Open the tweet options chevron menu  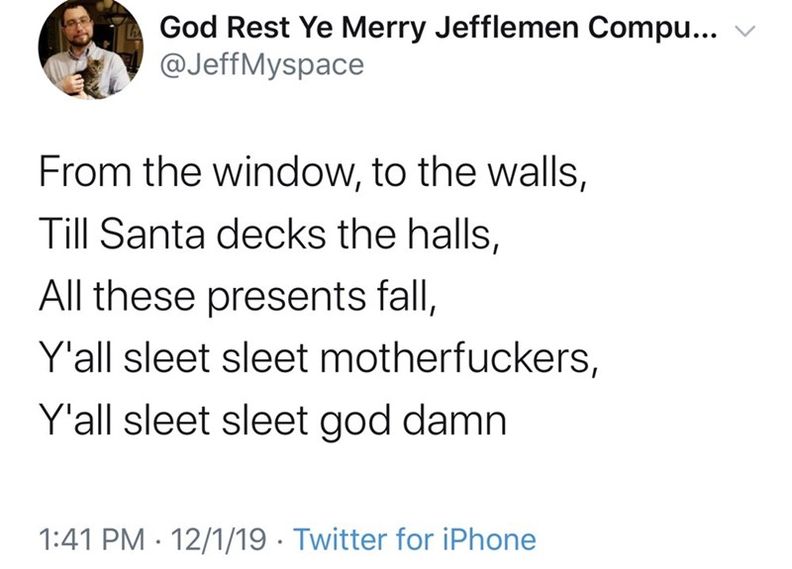tap(745, 31)
